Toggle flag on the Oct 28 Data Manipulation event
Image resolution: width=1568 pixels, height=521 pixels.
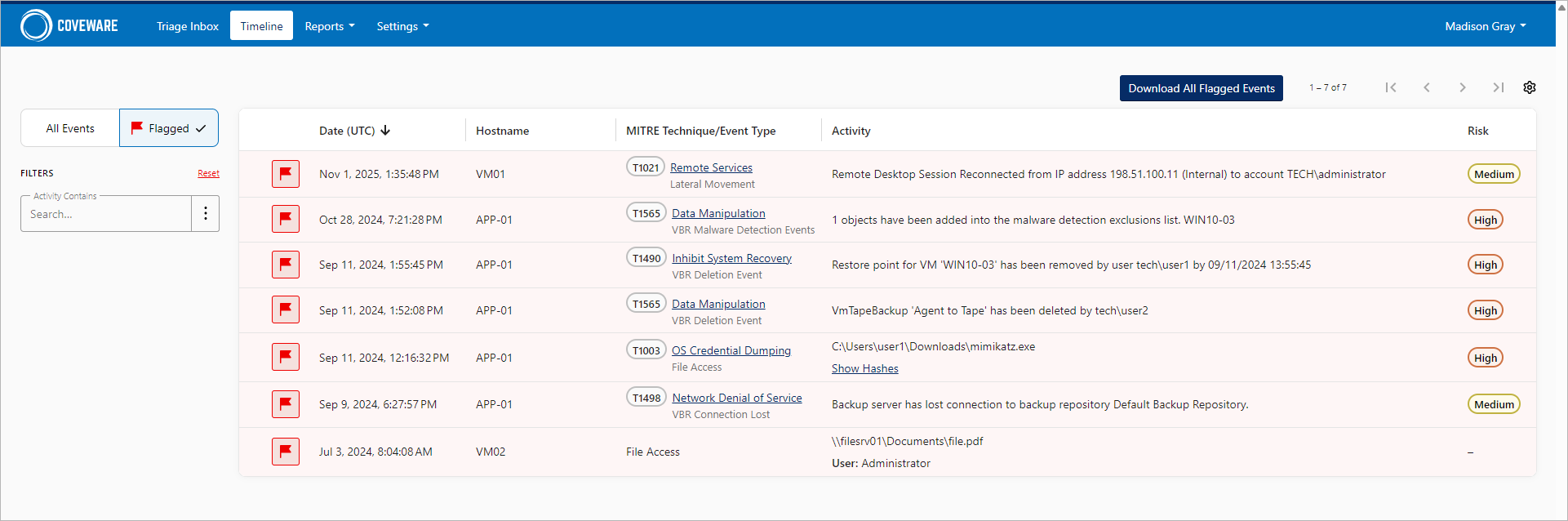click(286, 219)
